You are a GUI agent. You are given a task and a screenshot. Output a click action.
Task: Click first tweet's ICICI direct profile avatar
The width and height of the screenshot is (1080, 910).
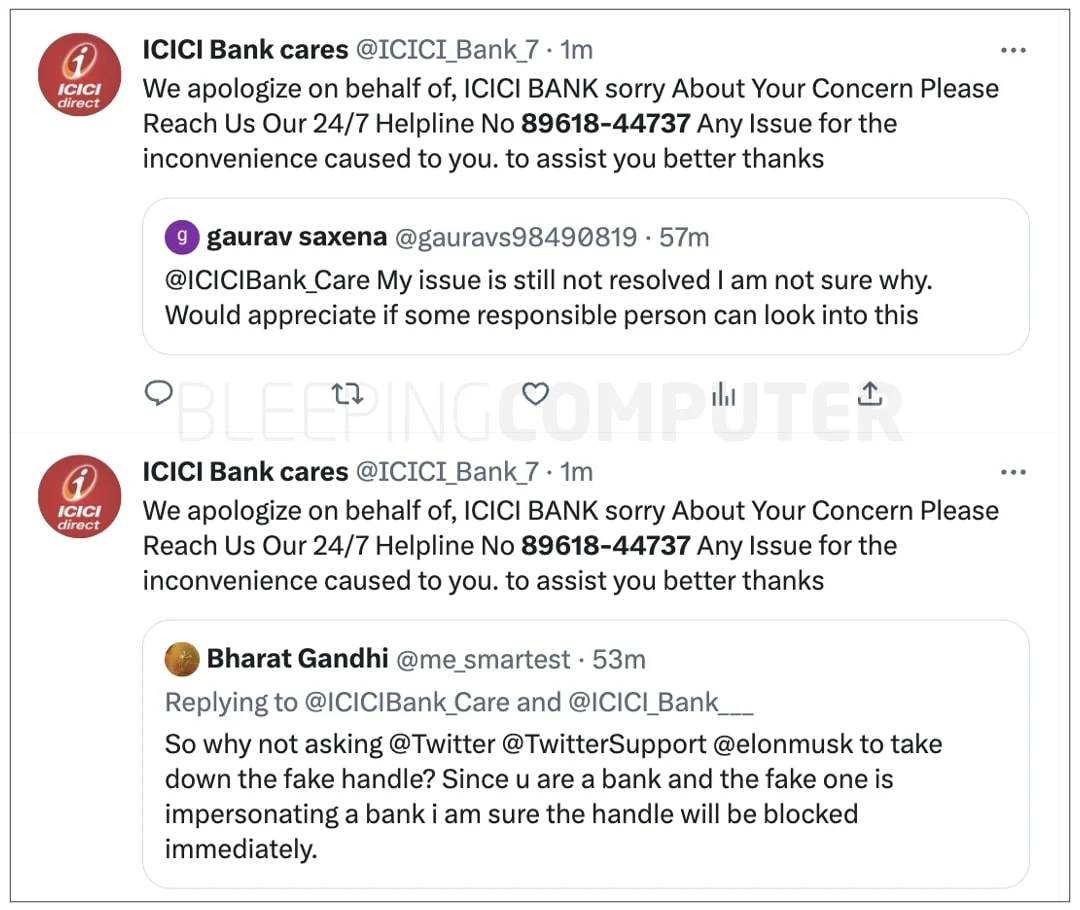coord(79,75)
